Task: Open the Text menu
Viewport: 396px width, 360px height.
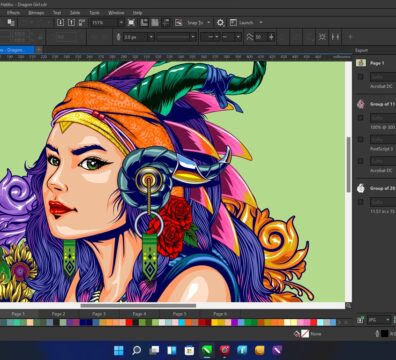Action: tap(57, 13)
